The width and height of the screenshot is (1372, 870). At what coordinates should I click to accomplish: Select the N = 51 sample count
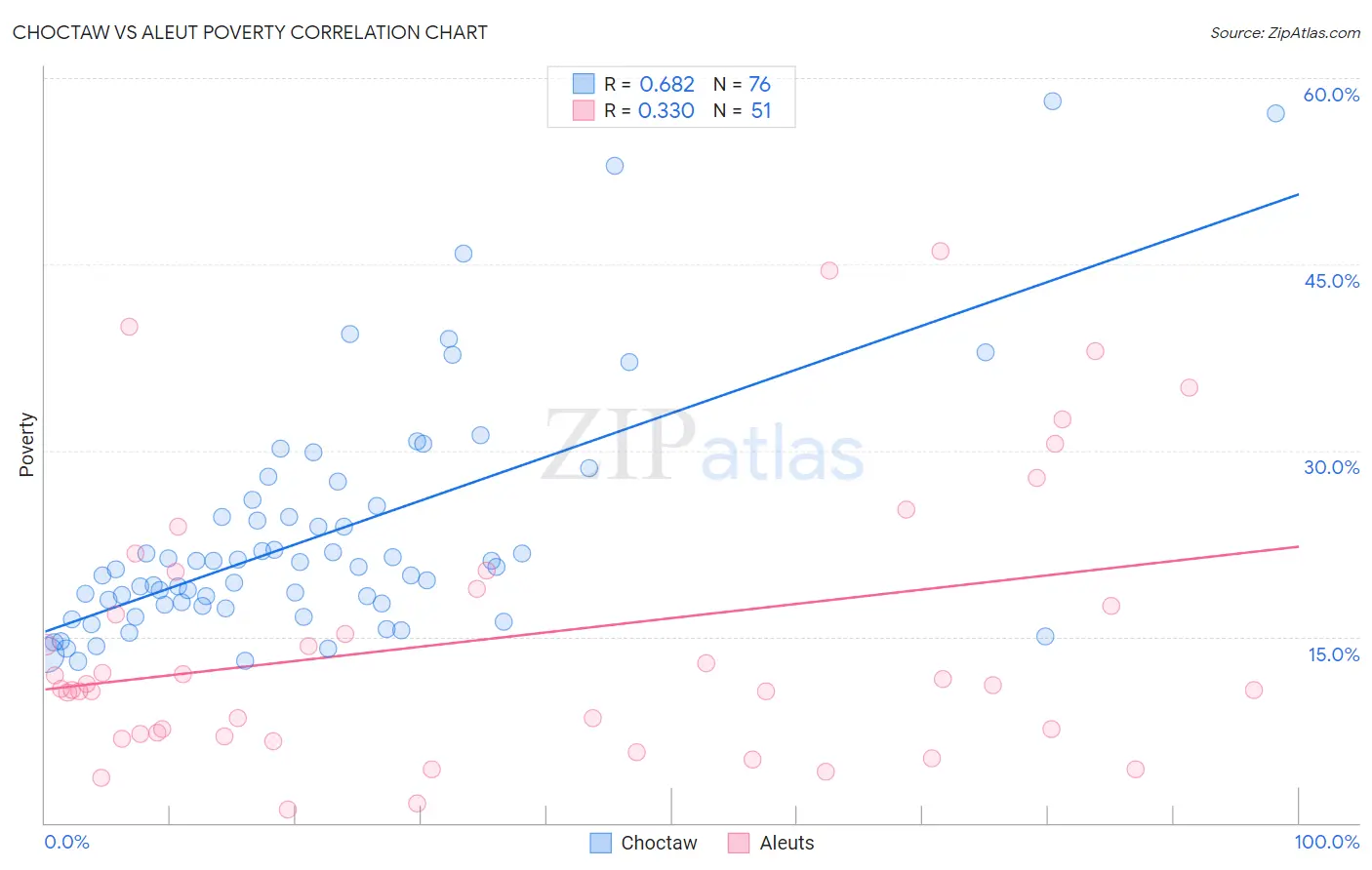click(x=743, y=111)
